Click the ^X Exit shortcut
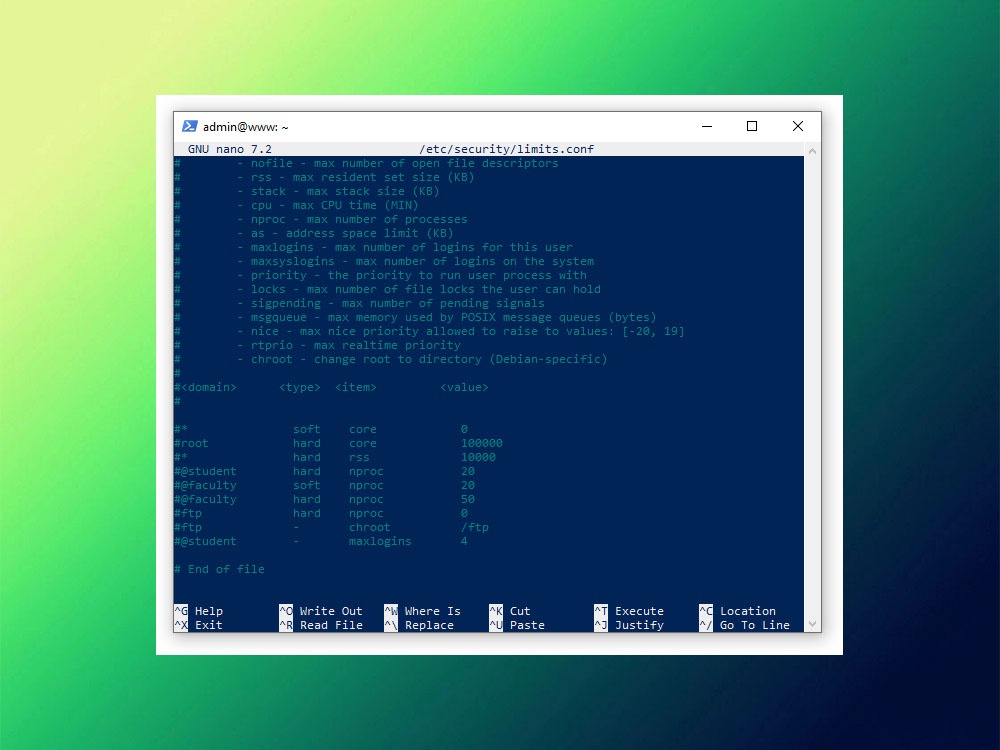This screenshot has height=750, width=1000. pos(199,625)
